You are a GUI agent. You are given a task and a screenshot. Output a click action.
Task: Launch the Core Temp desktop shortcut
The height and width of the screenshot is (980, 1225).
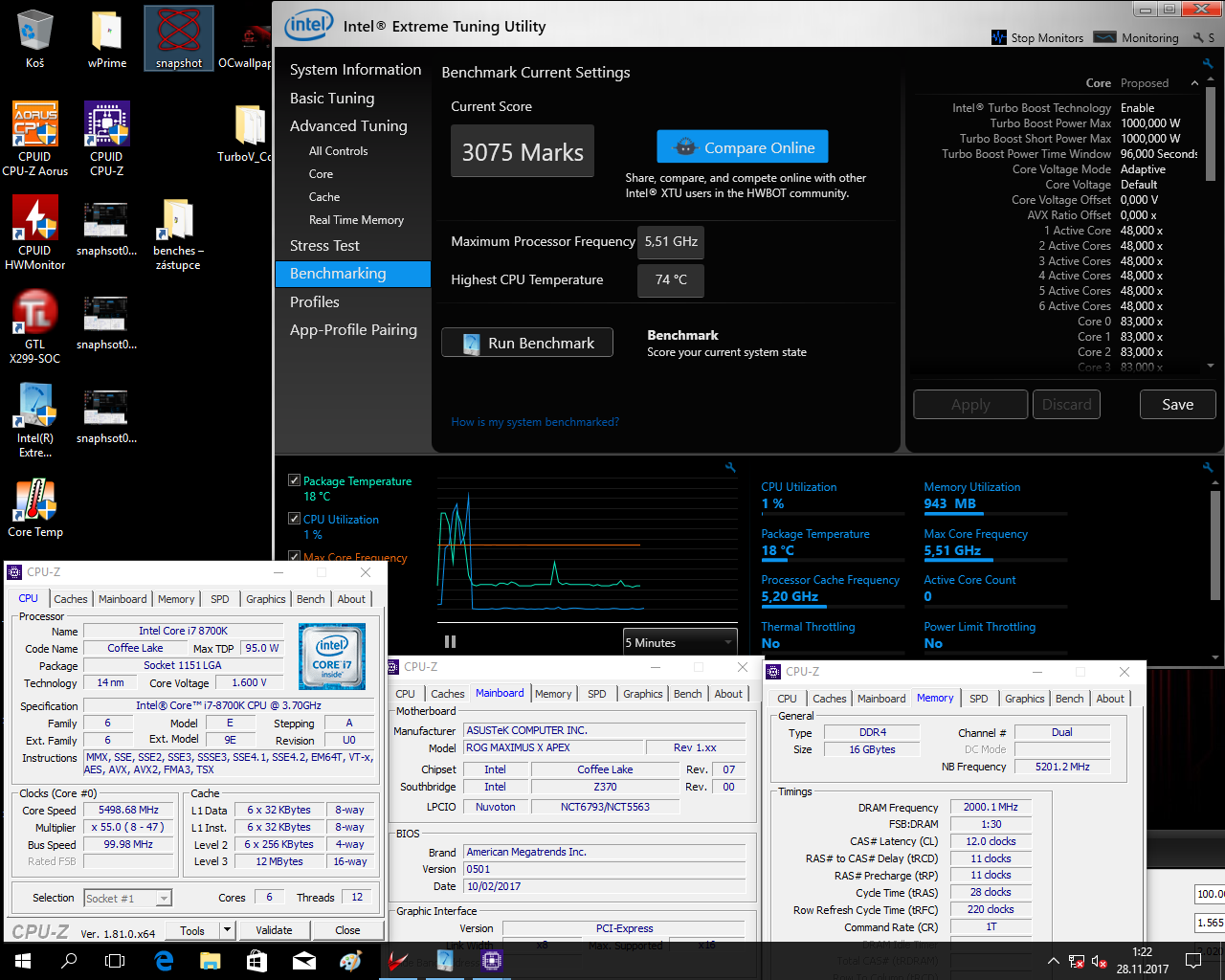pos(35,508)
